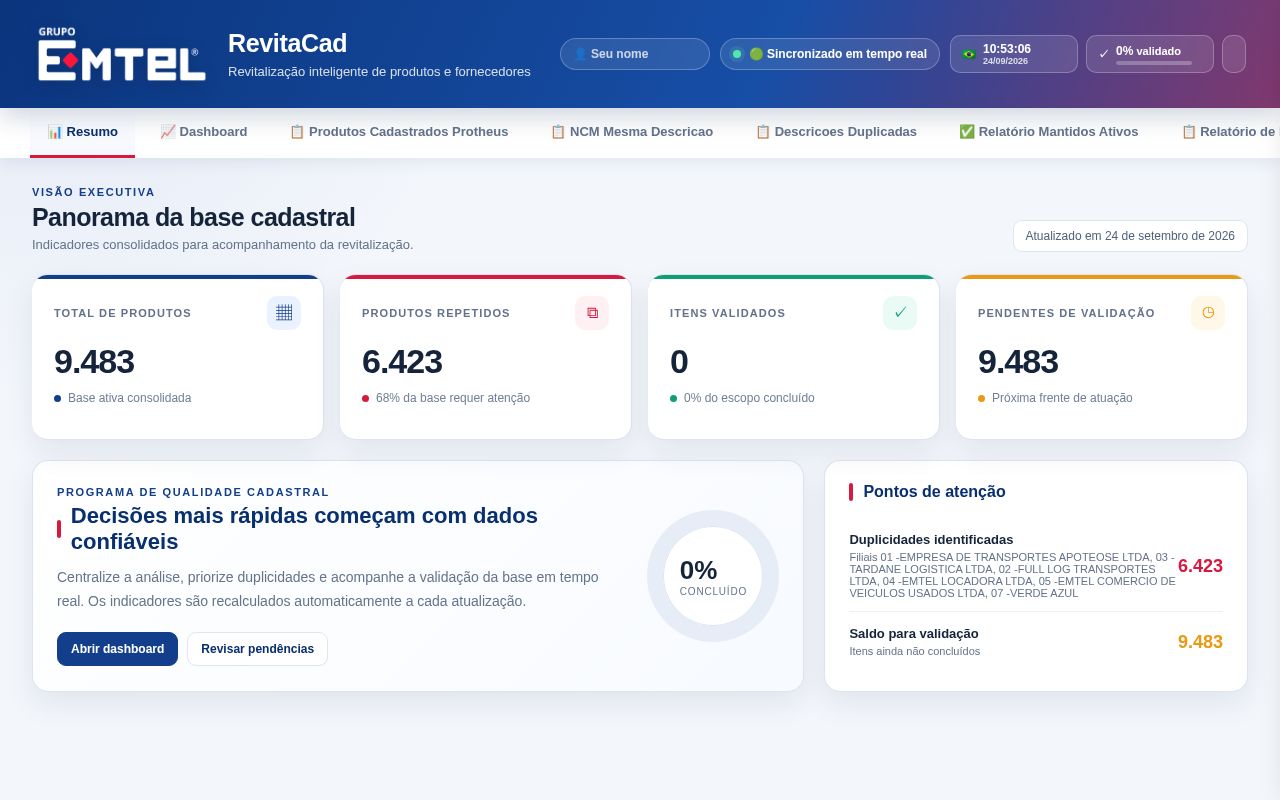Switch to the Dashboard tab
This screenshot has height=800, width=1280.
pyautogui.click(x=204, y=132)
